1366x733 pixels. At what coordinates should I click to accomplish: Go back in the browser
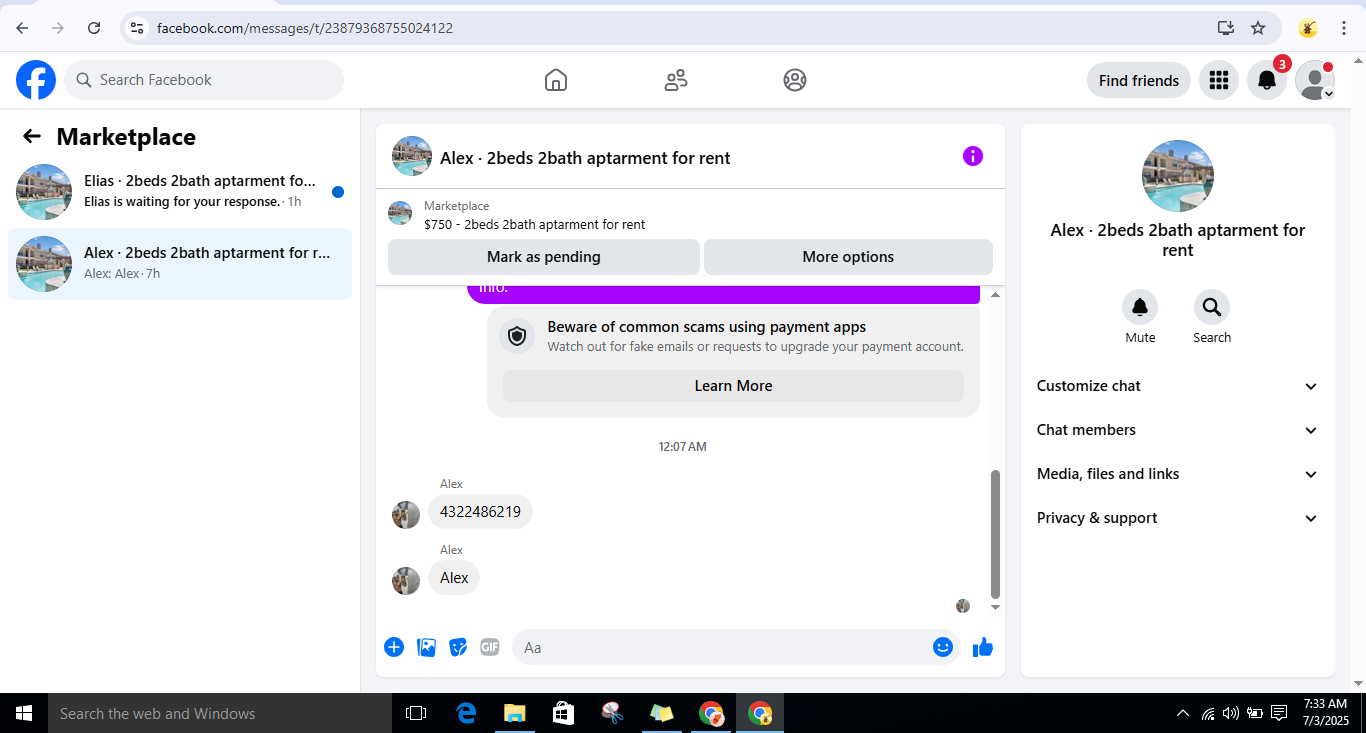tap(22, 28)
